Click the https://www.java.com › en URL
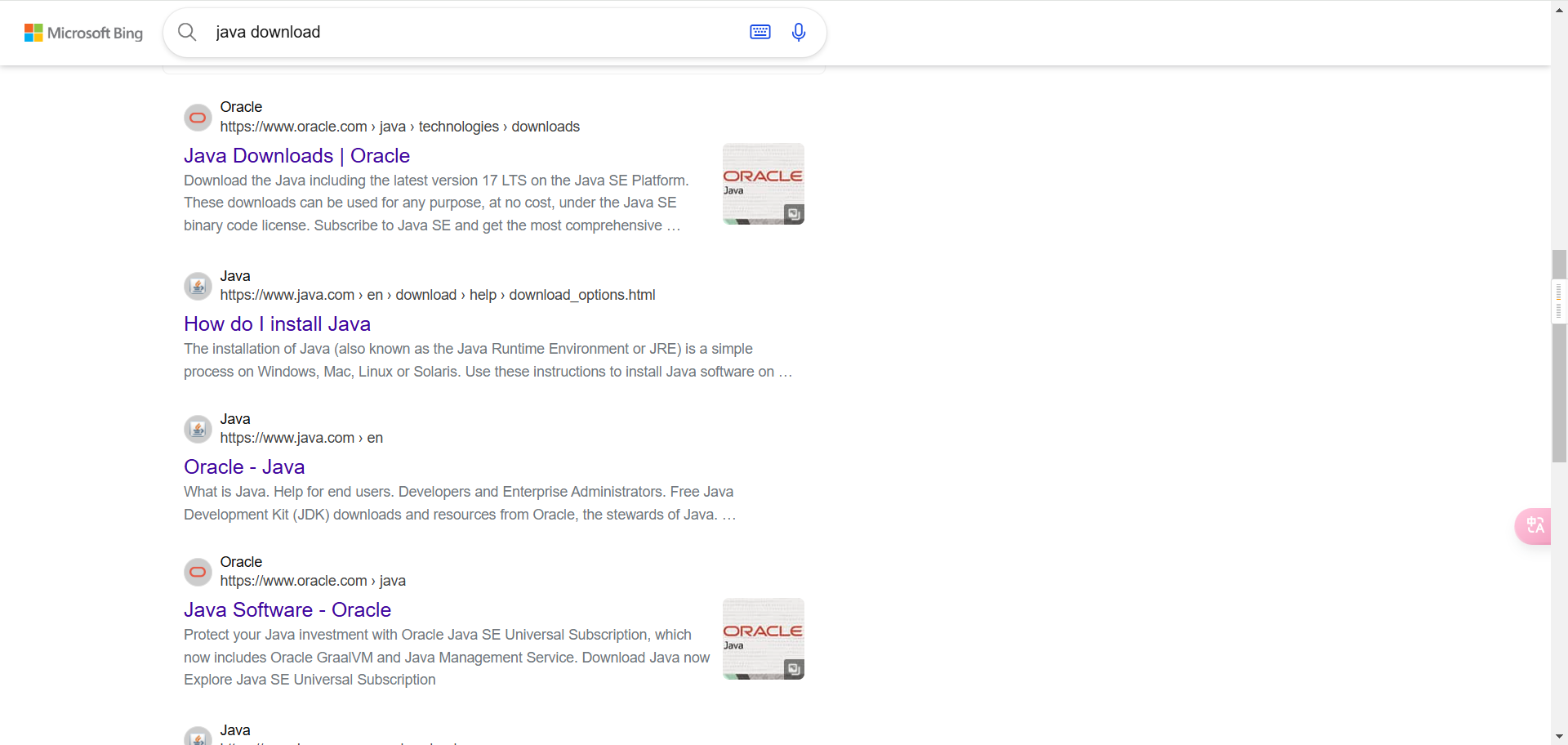 coord(301,438)
